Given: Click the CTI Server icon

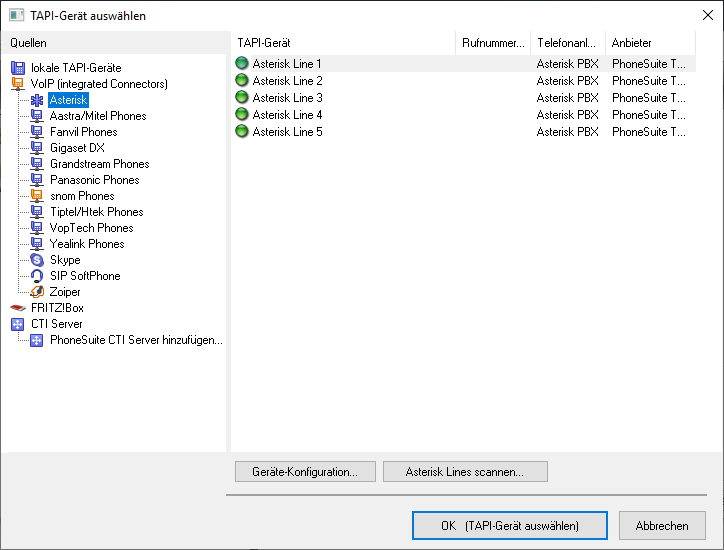Looking at the screenshot, I should 17,324.
